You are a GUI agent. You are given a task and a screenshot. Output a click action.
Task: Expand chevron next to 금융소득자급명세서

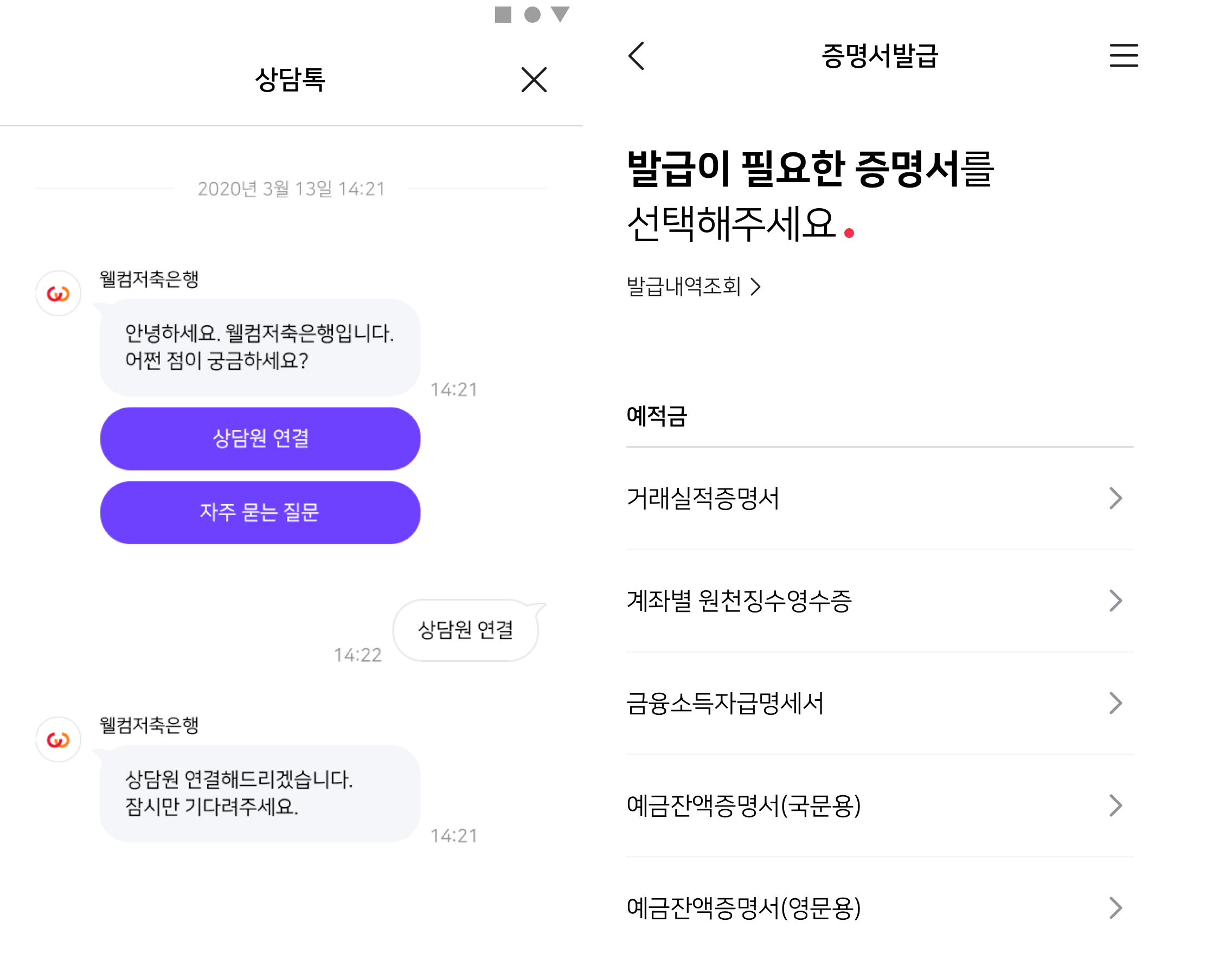pyautogui.click(x=1115, y=703)
